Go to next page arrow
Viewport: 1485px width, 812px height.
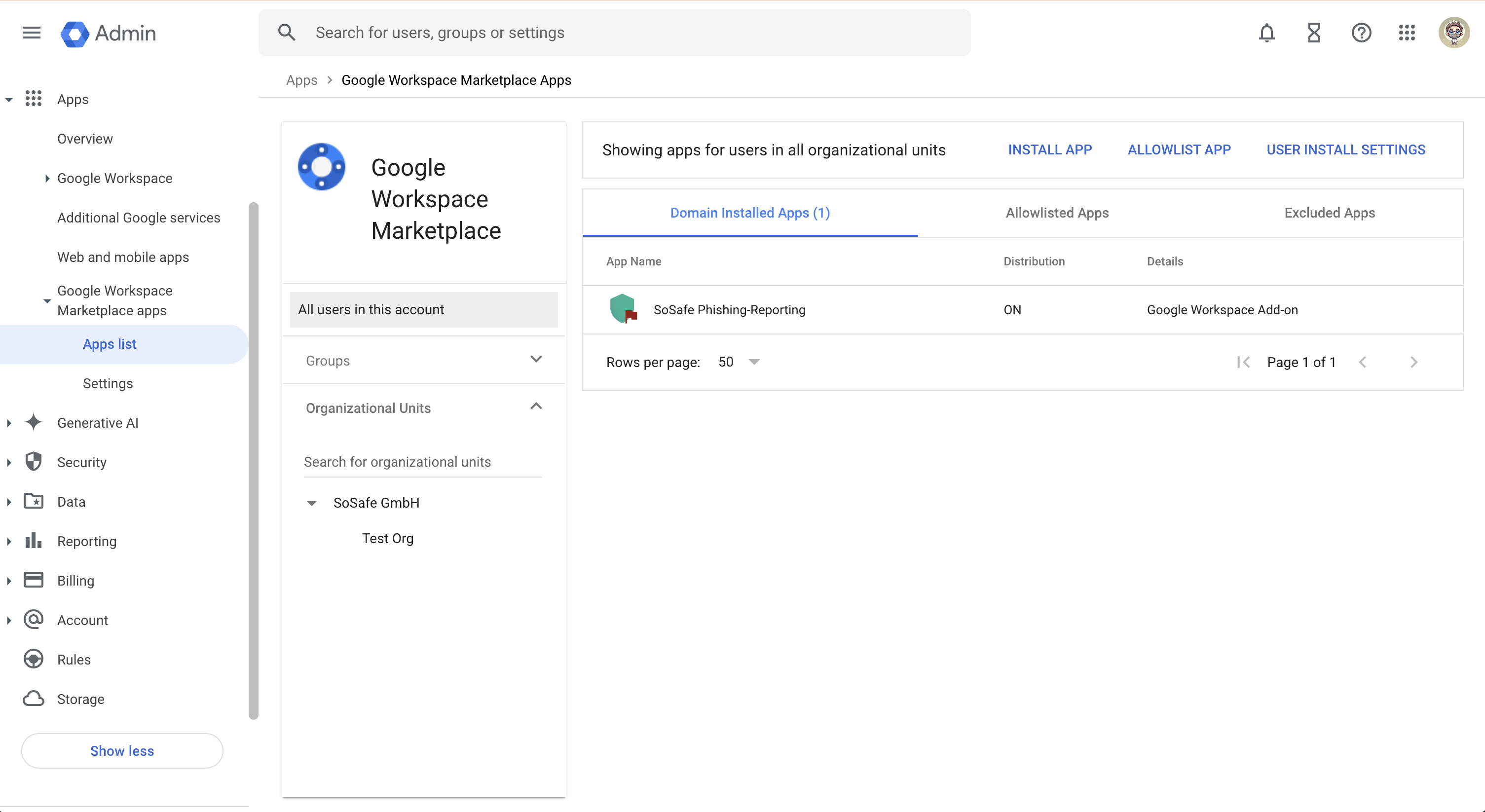(x=1413, y=362)
